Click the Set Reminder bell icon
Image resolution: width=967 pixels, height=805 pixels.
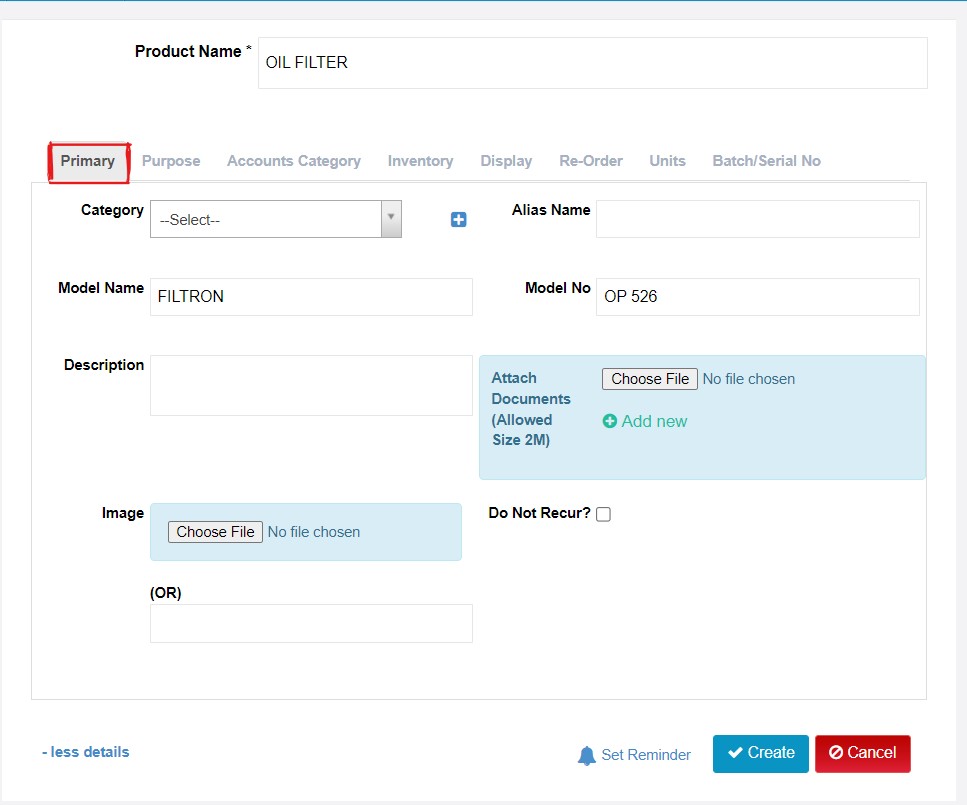(x=586, y=755)
